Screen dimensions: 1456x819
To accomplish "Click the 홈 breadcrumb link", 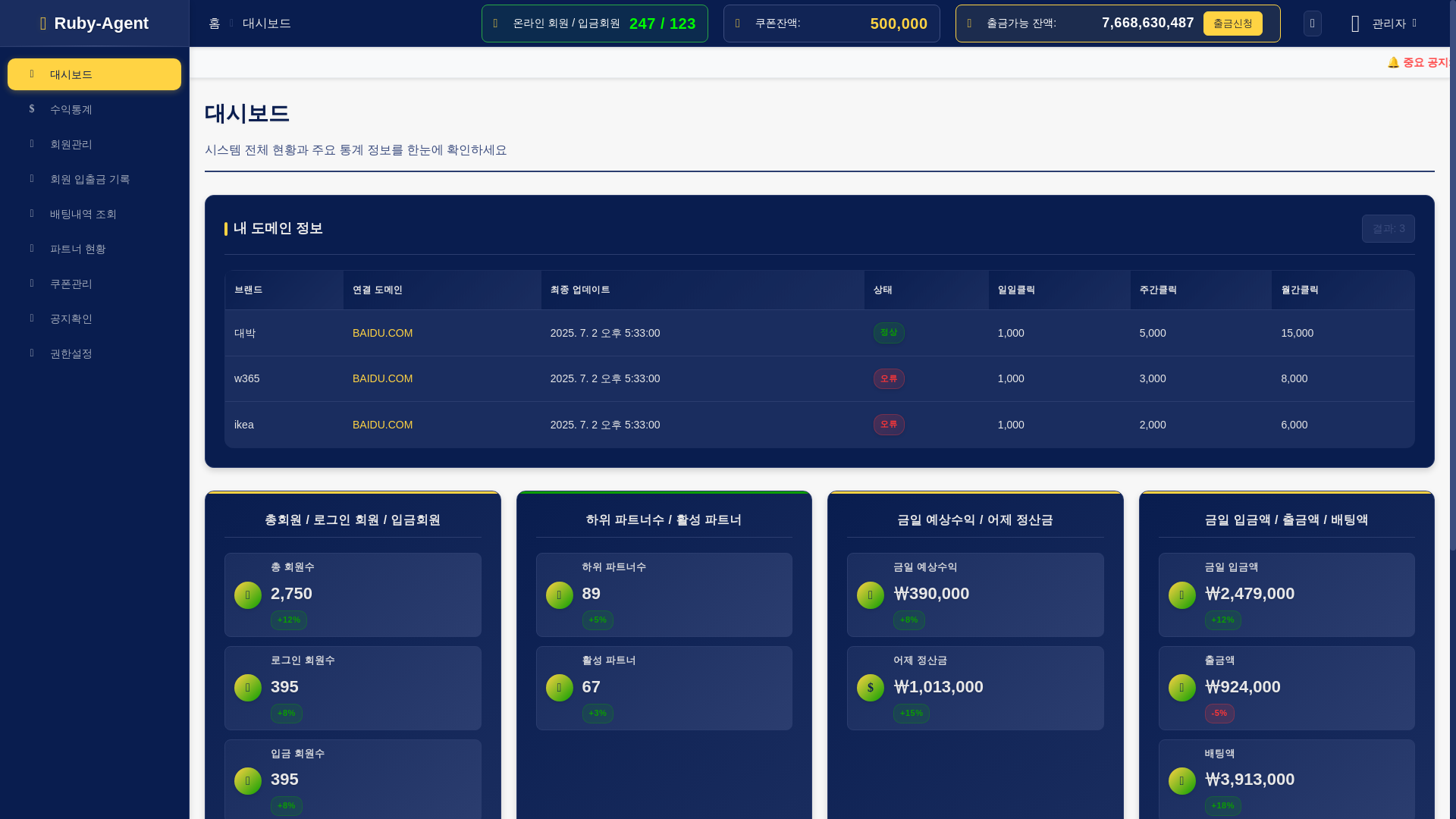I will (215, 24).
